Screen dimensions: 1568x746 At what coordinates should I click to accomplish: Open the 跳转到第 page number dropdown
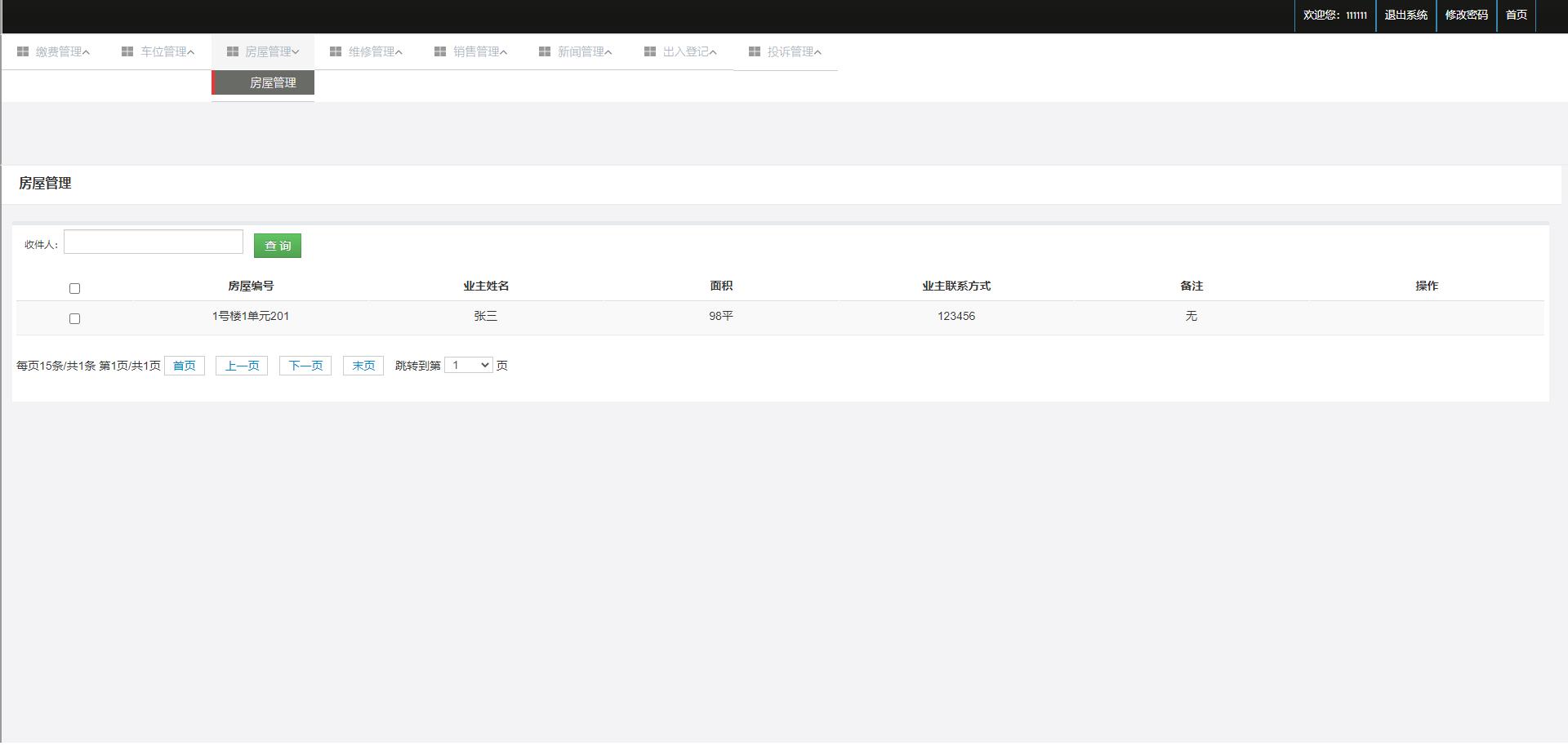(x=469, y=365)
